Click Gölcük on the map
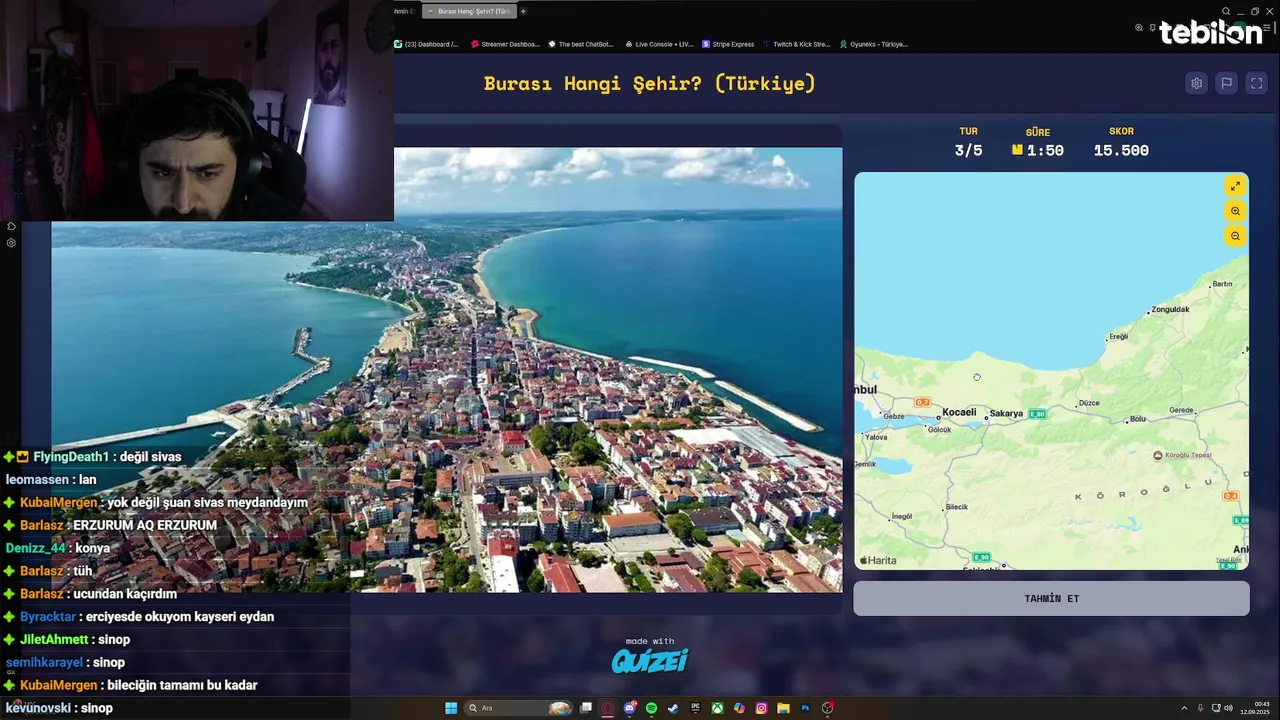Screen dimensions: 1280x720 tap(940, 430)
